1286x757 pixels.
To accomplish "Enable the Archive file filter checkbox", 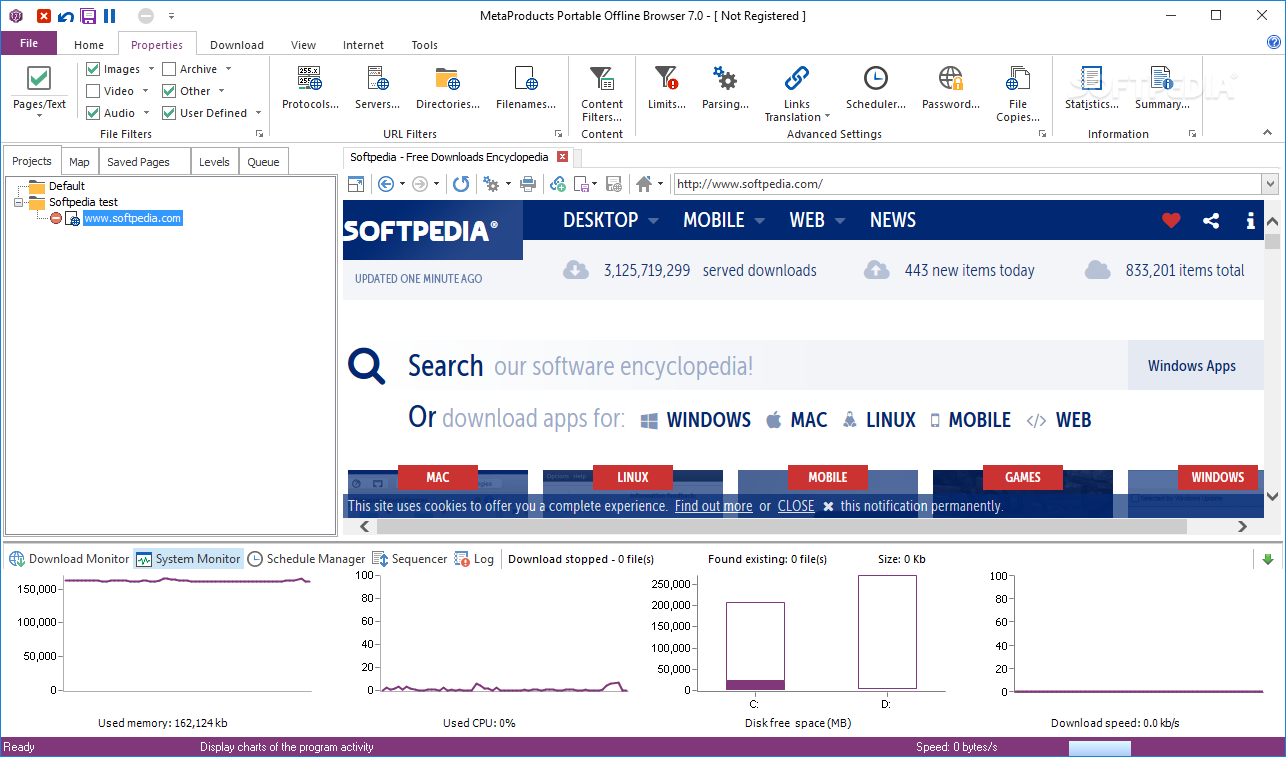I will pos(169,69).
